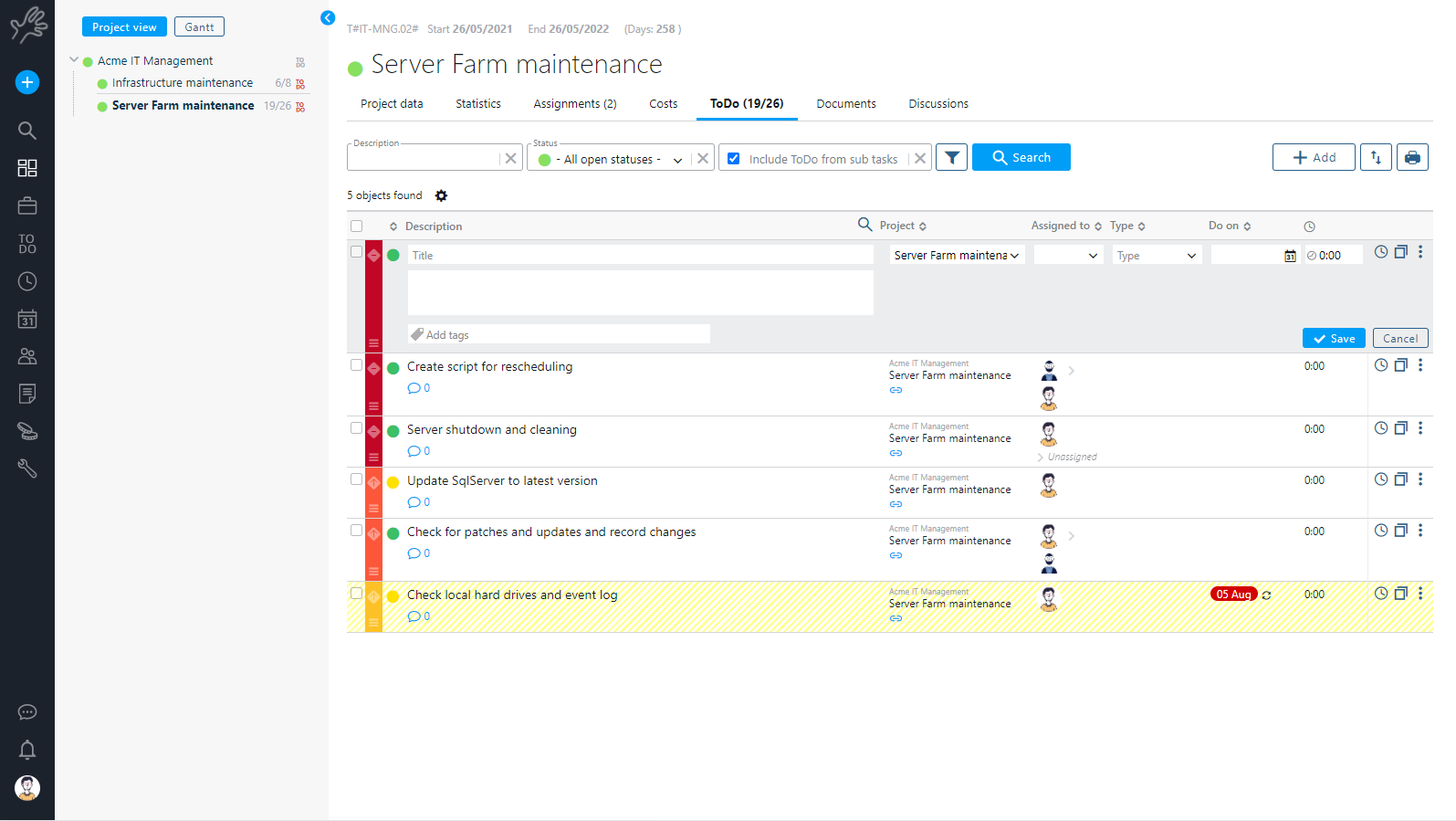Click the print ToDo list icon

(x=1411, y=158)
